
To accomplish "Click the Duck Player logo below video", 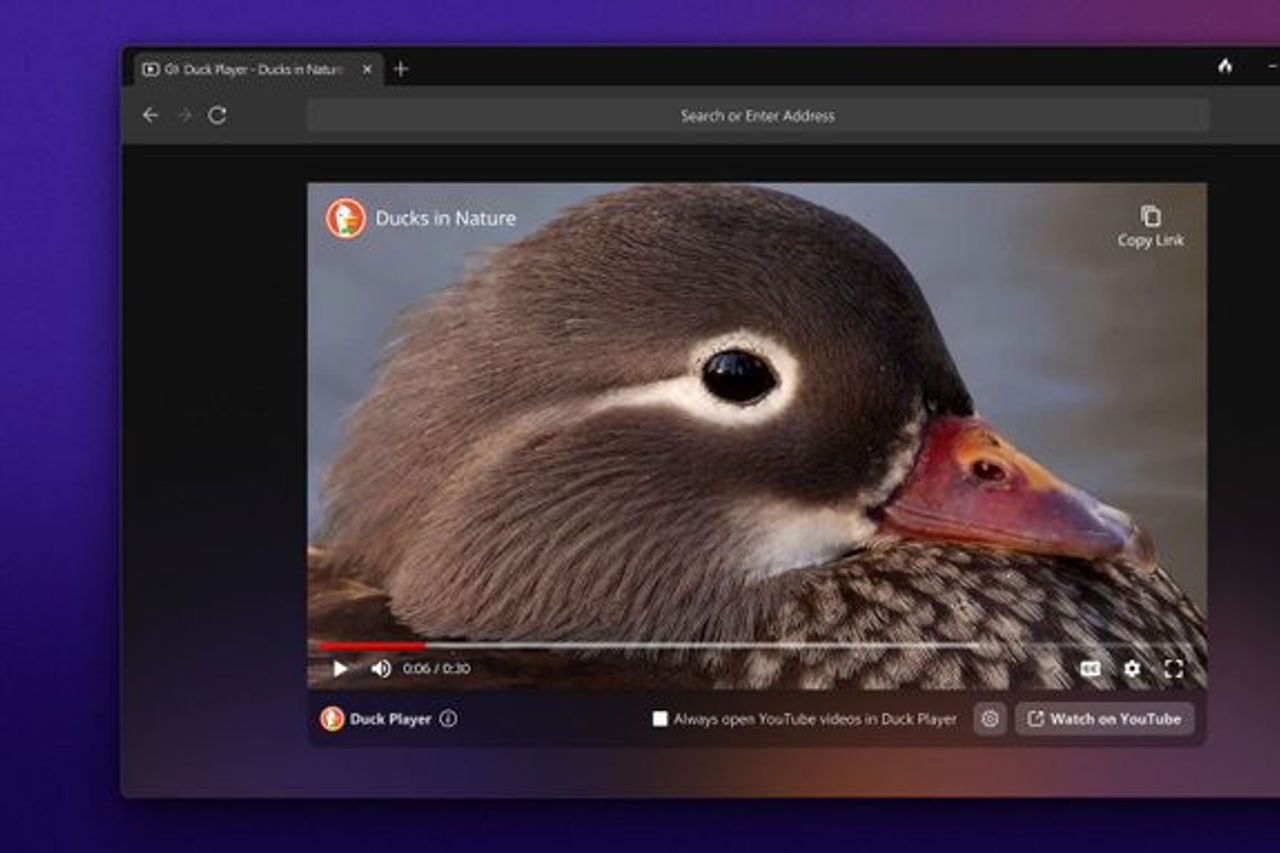I will point(332,718).
